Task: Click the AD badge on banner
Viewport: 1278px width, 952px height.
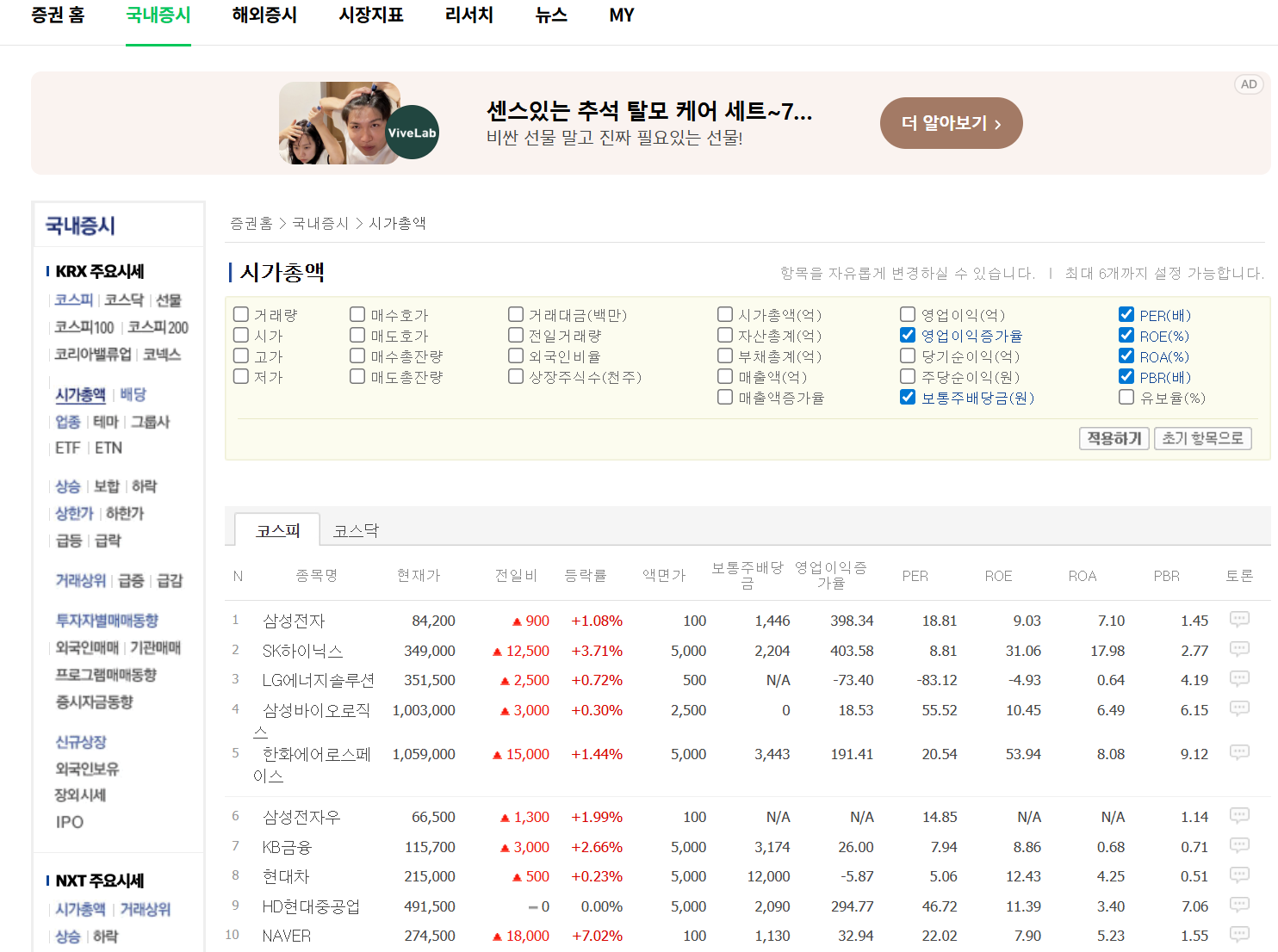Action: (1249, 84)
